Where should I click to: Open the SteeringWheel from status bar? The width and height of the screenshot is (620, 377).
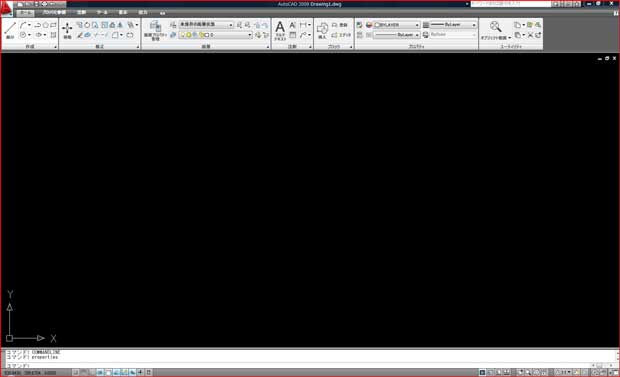point(536,372)
